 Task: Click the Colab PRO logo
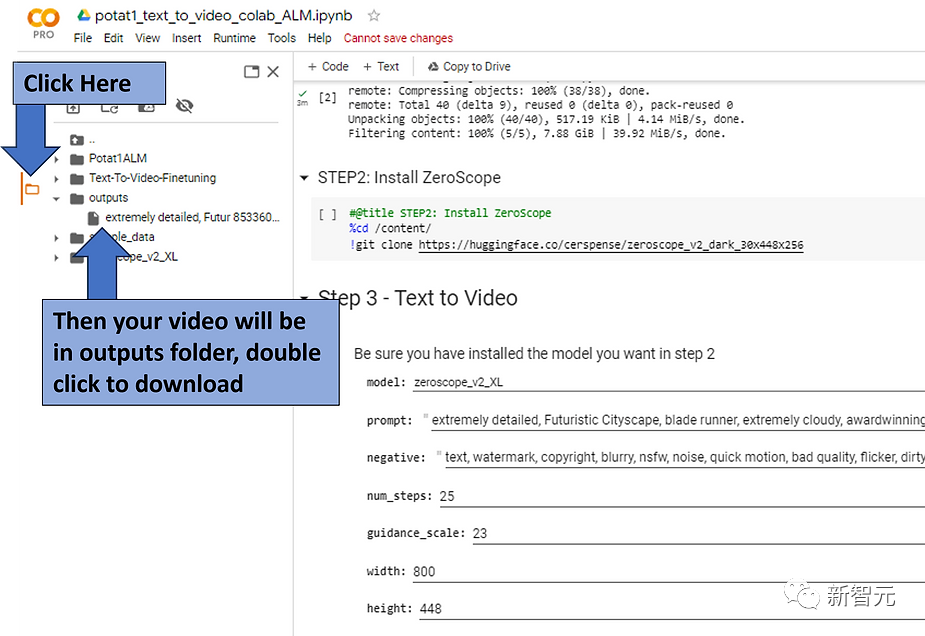43,23
